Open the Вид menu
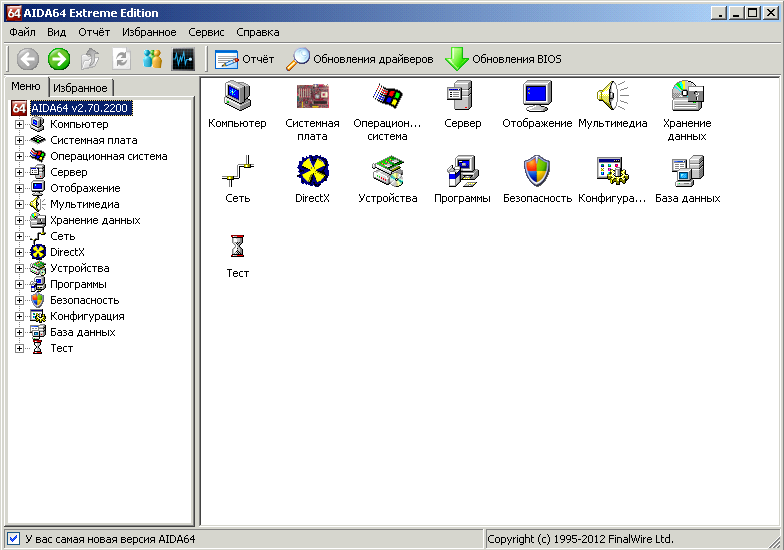 point(56,32)
